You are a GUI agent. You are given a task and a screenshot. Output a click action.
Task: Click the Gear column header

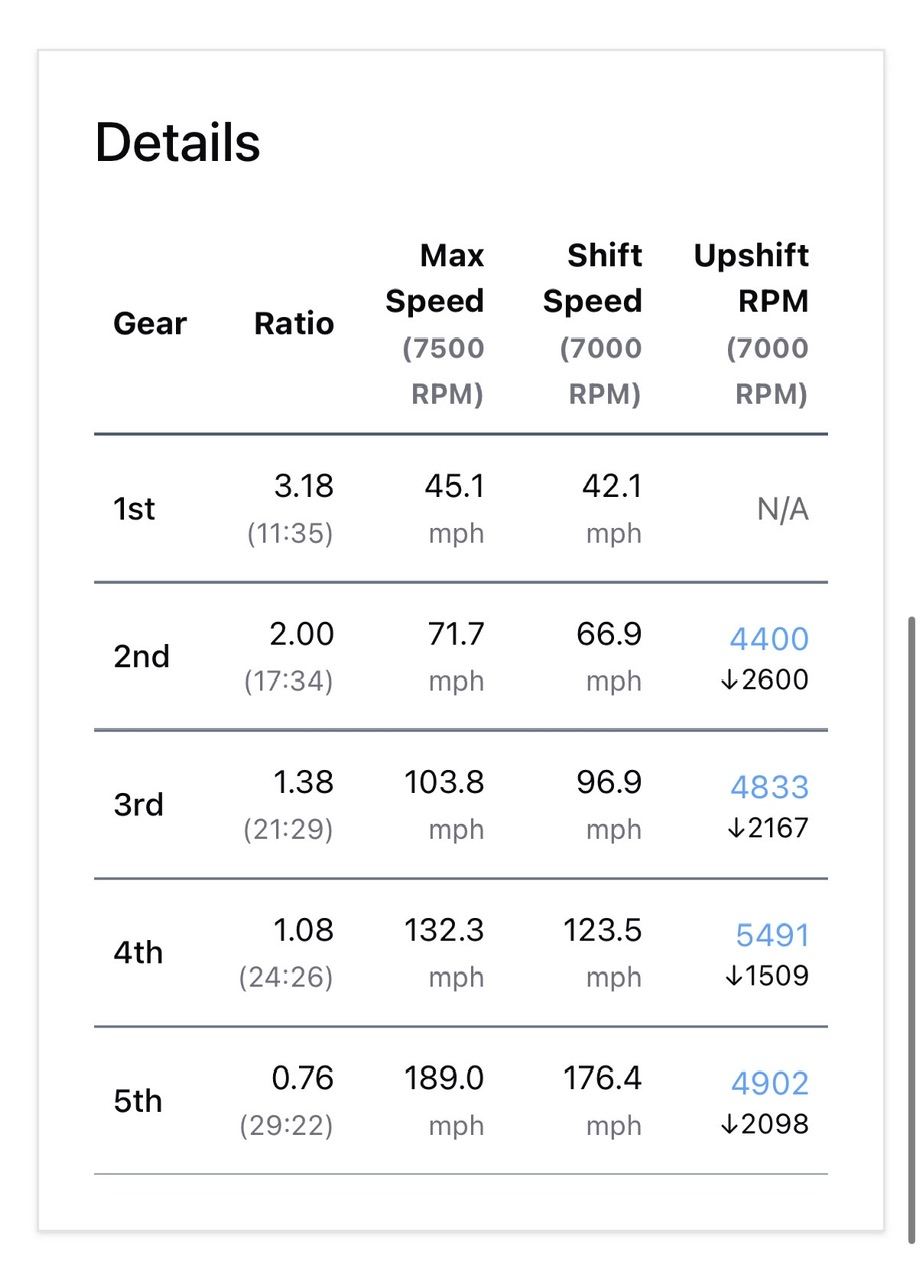click(x=150, y=324)
